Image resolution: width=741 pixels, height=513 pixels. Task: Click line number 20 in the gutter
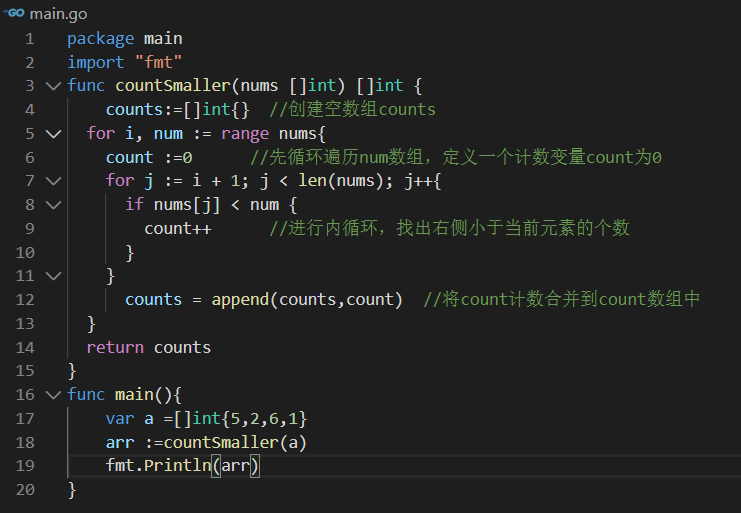tap(26, 490)
